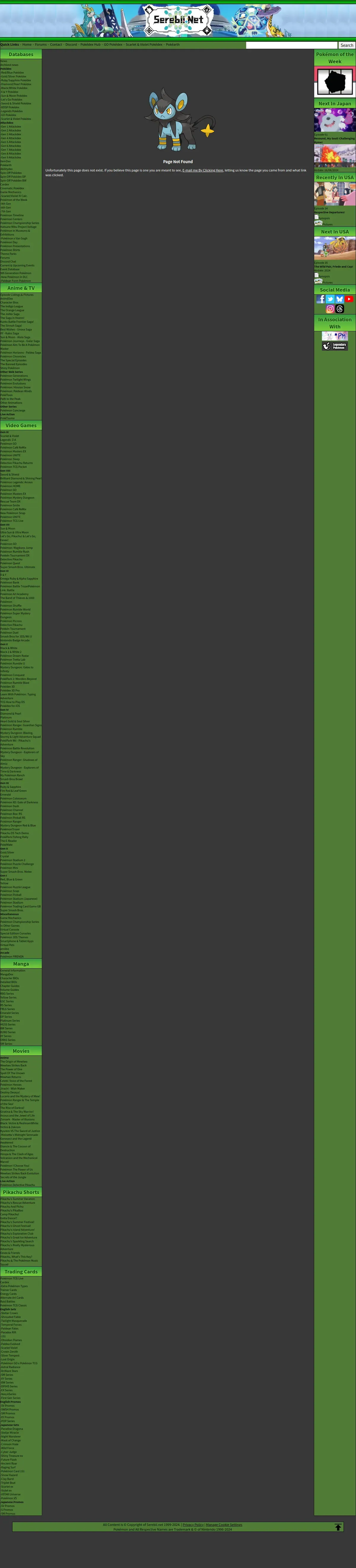Click Synopsis page icon under Episode 35
The image size is (356, 1568).
click(x=317, y=275)
